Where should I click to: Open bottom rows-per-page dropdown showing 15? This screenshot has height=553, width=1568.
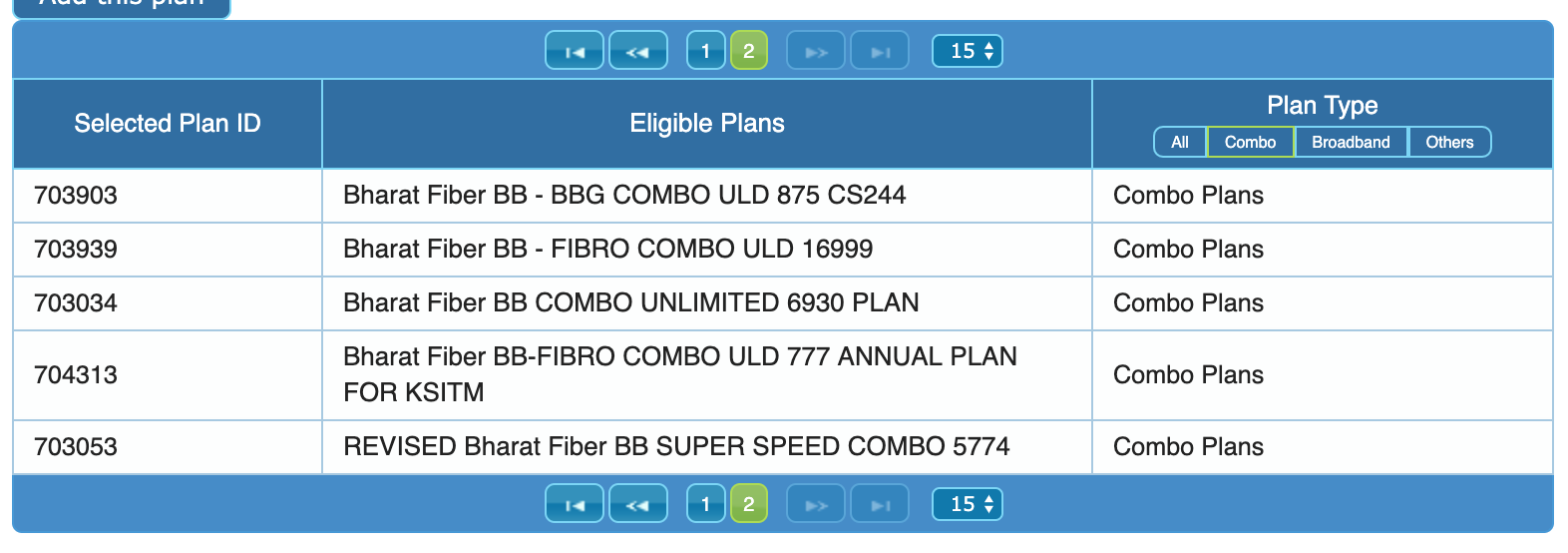point(967,504)
